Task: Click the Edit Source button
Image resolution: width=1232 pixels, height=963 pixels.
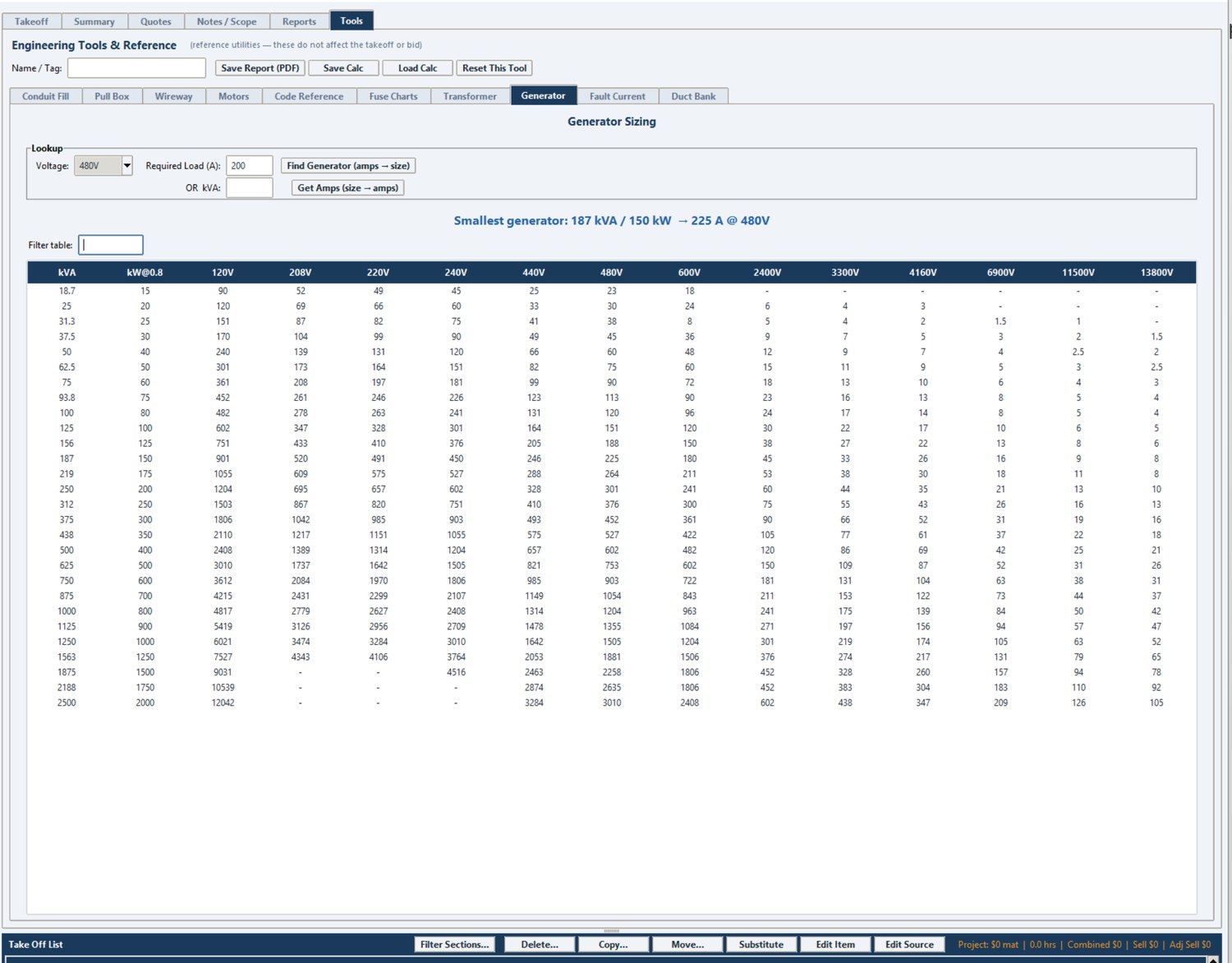Action: pos(909,944)
